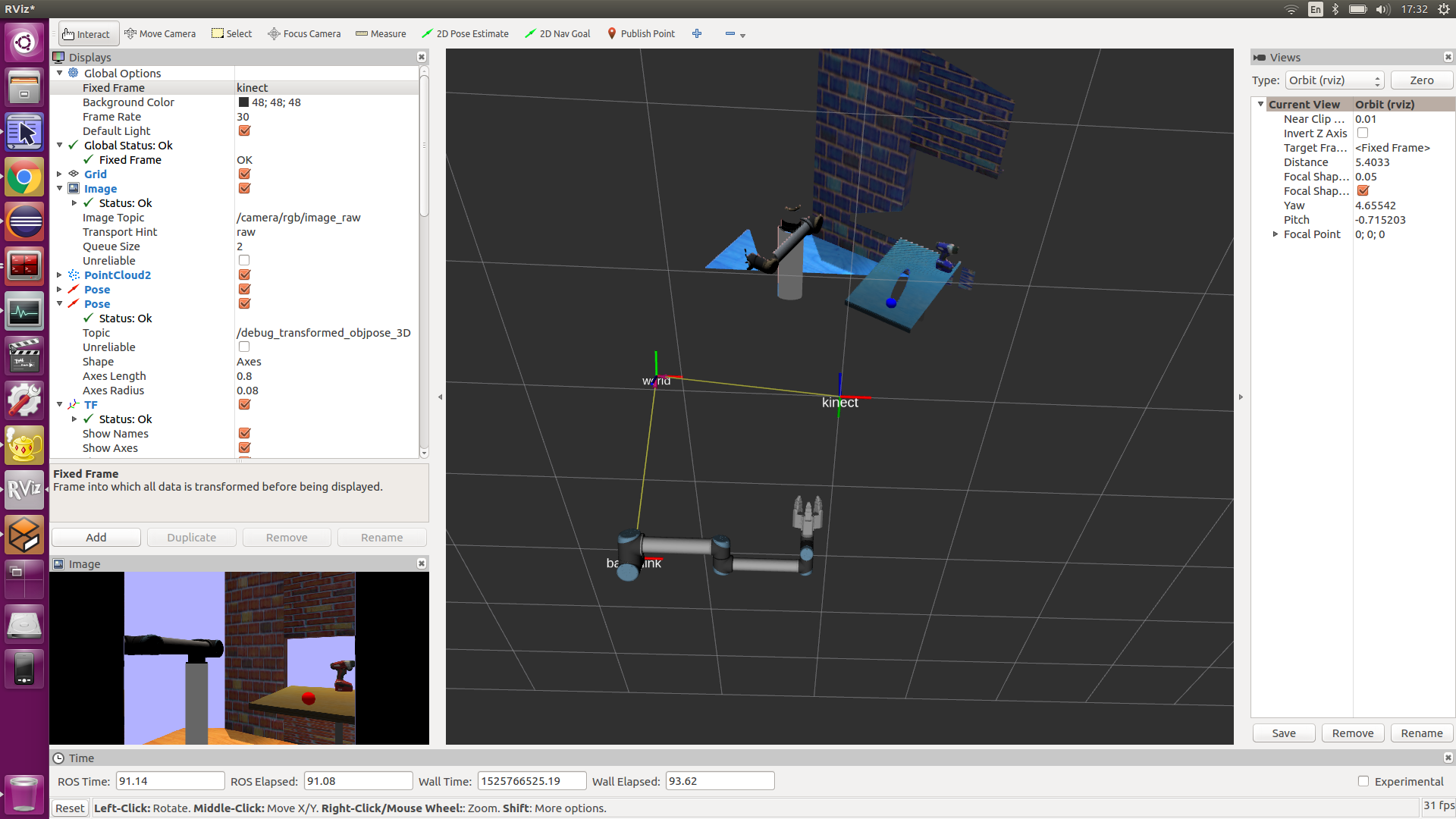Toggle the Image display checkbox
The width and height of the screenshot is (1456, 819).
[244, 189]
